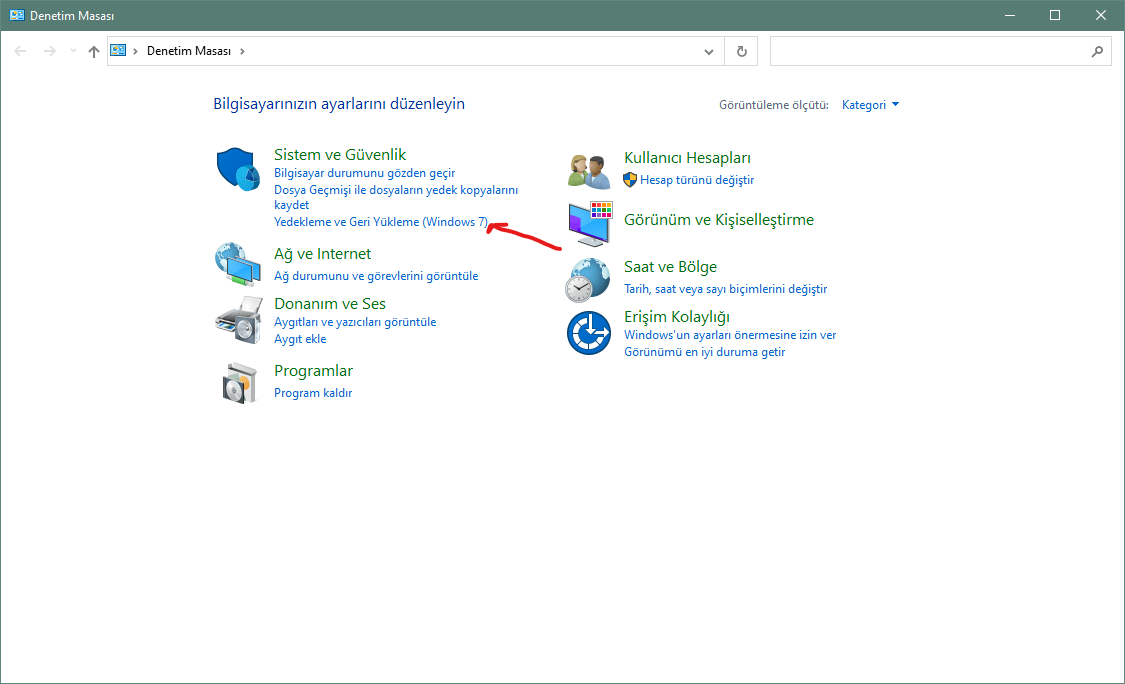Open Kullanıcı Hesapları category
Viewport: 1125px width, 684px height.
[x=687, y=158]
